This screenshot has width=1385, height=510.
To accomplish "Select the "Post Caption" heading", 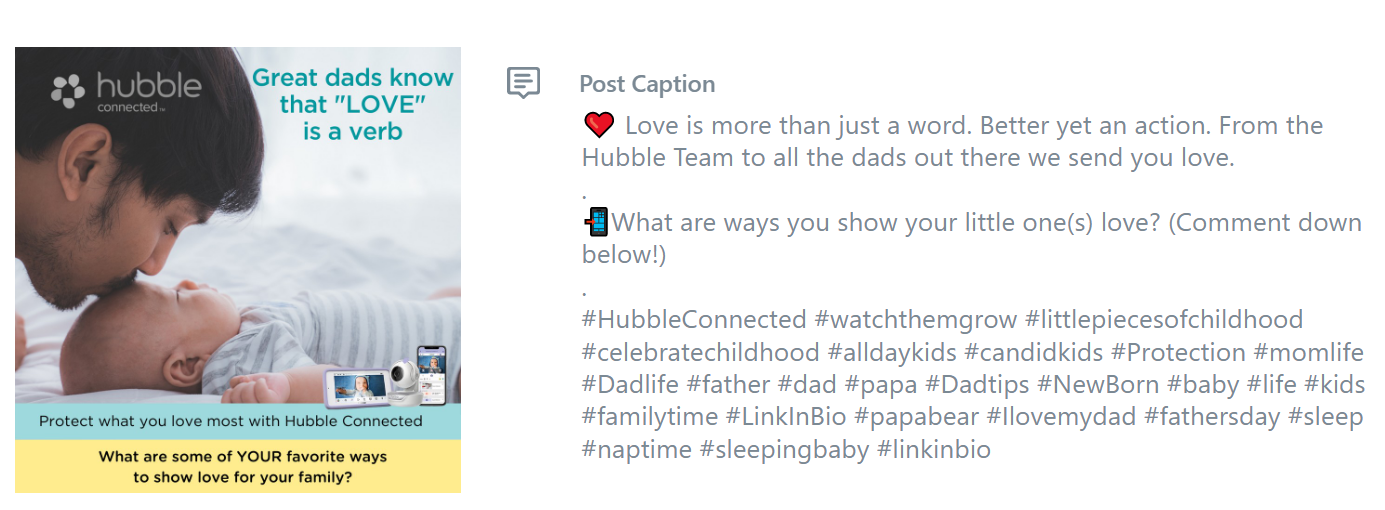I will pos(647,84).
